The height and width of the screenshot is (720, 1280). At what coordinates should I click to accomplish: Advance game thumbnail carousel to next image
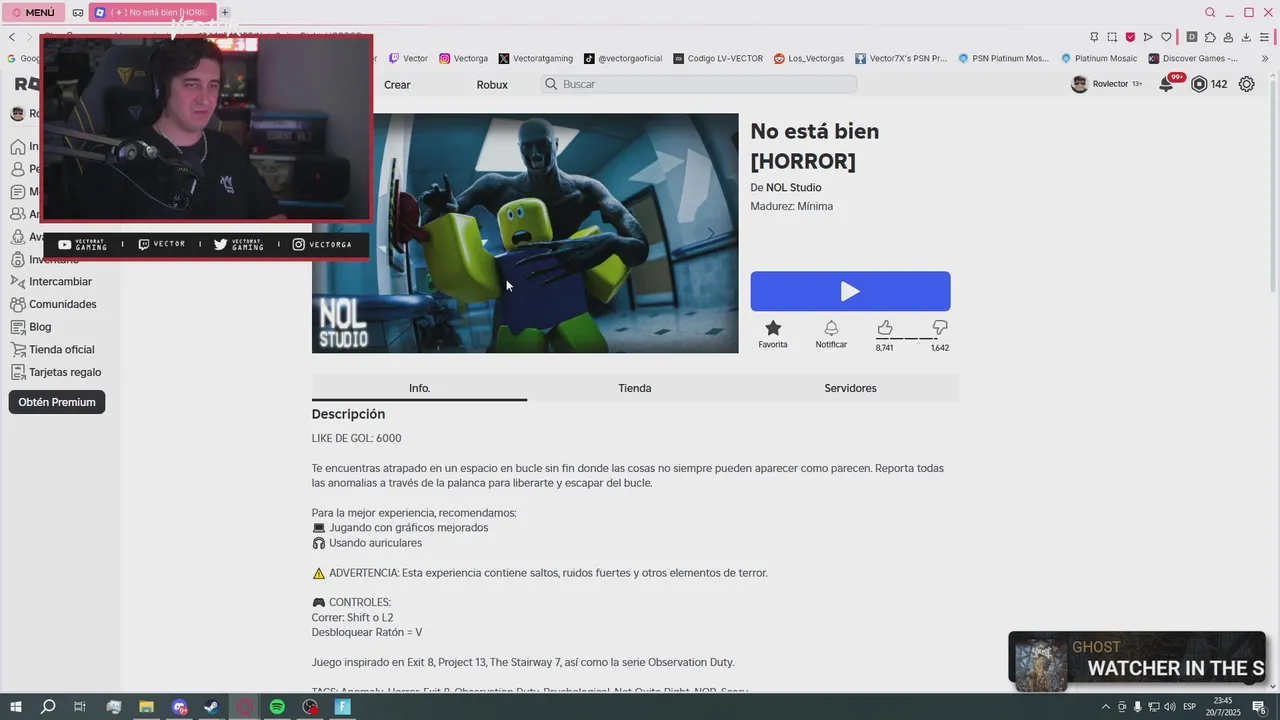click(711, 233)
